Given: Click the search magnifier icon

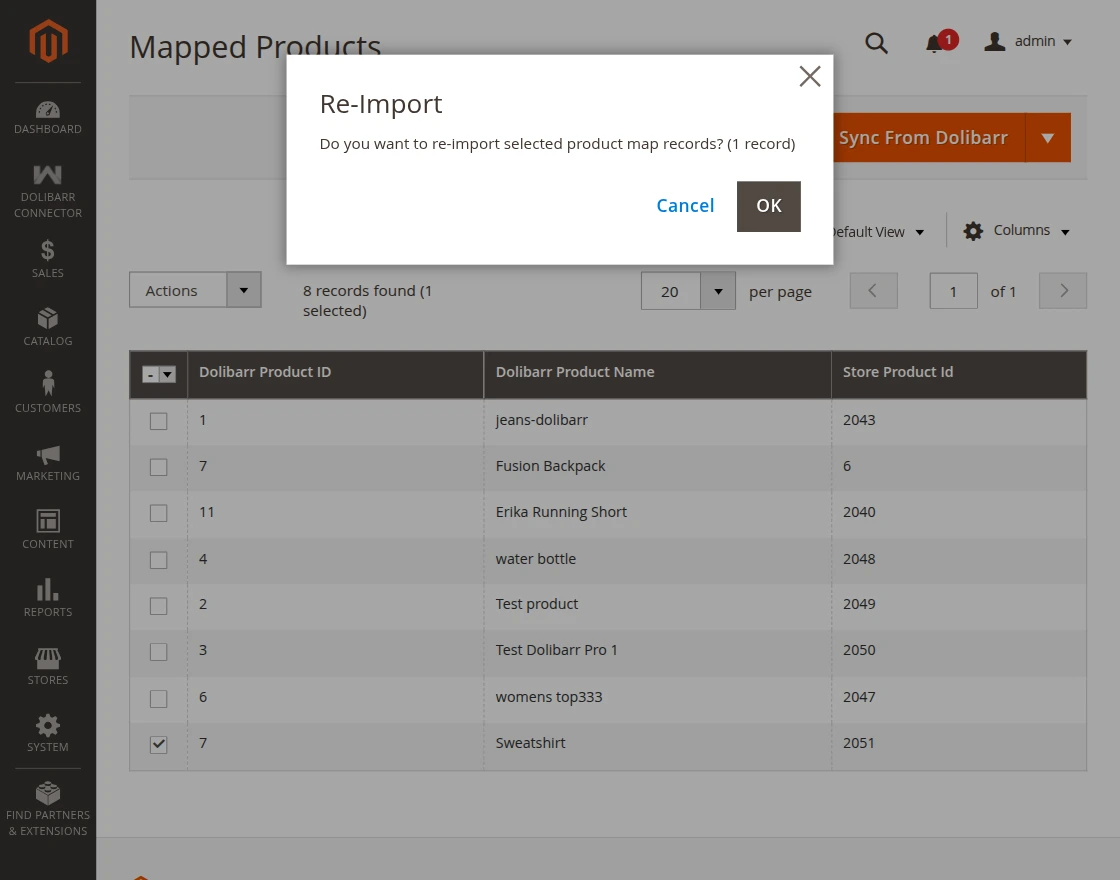Looking at the screenshot, I should click(x=876, y=43).
